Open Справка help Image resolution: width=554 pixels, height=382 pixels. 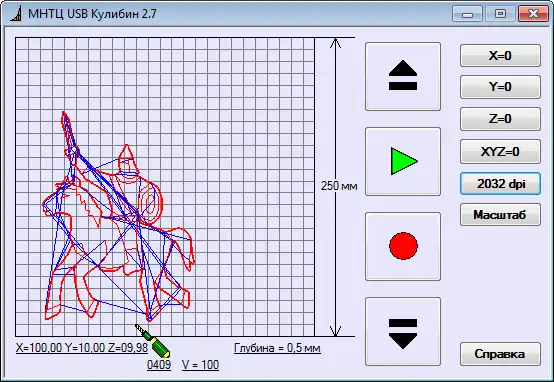click(x=500, y=354)
